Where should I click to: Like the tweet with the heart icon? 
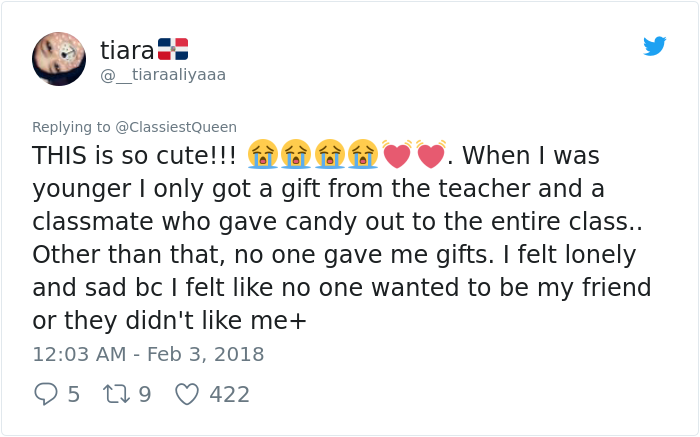pyautogui.click(x=187, y=394)
